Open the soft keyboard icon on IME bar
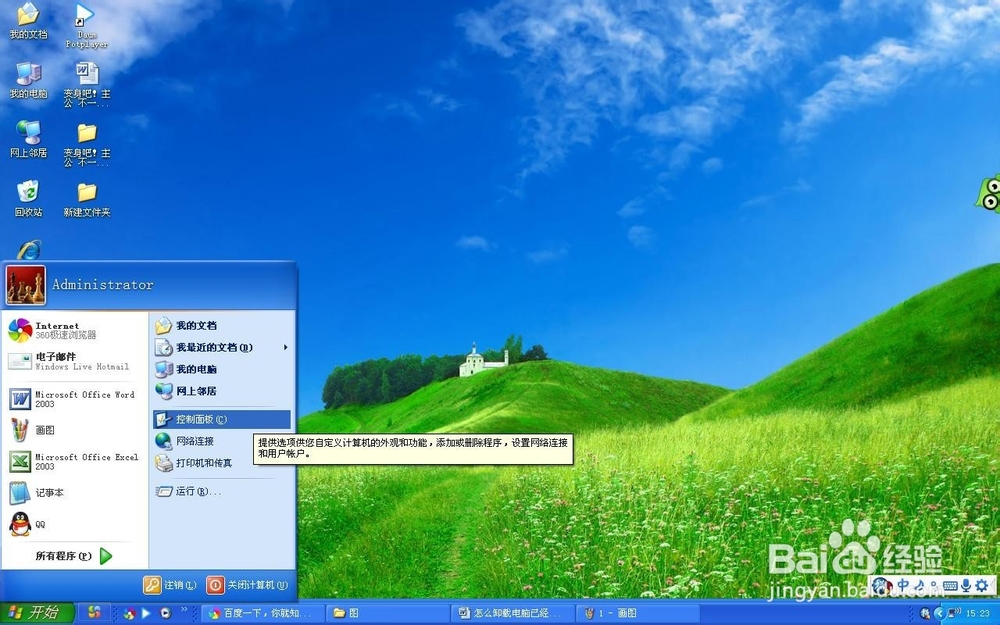1000x625 pixels. (950, 585)
